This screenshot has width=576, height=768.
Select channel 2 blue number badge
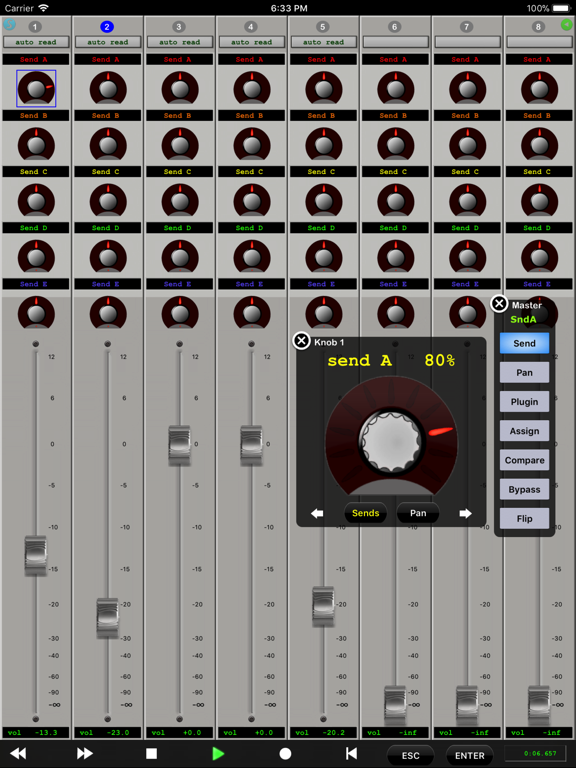(x=107, y=26)
